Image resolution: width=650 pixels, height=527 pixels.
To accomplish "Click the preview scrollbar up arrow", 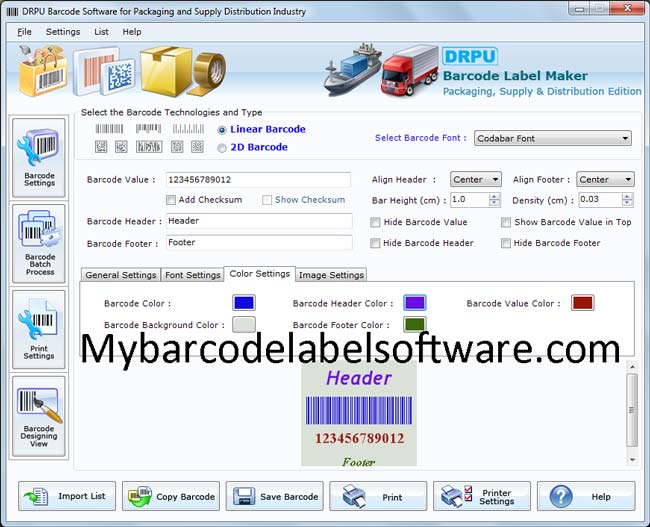I will click(632, 367).
